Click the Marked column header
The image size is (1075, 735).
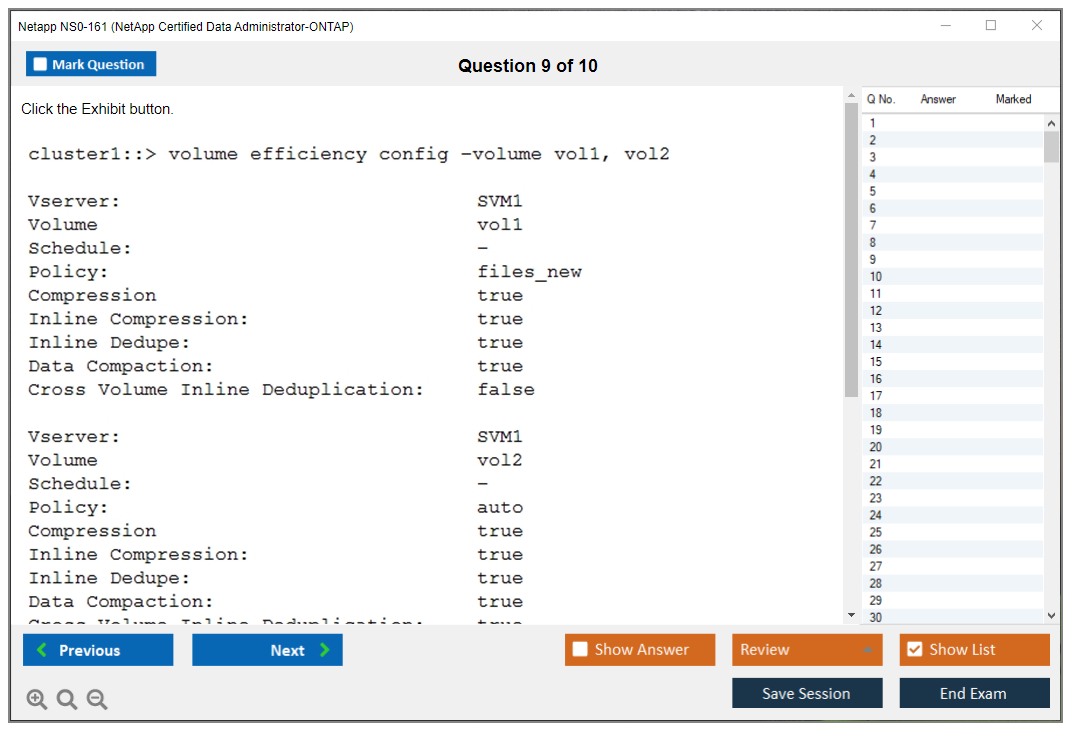pos(1013,99)
